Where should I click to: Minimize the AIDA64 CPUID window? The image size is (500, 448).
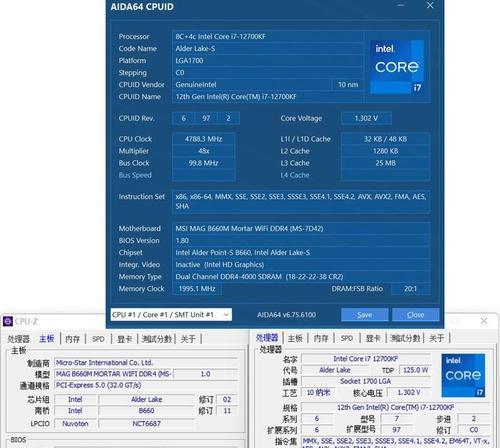click(x=401, y=5)
